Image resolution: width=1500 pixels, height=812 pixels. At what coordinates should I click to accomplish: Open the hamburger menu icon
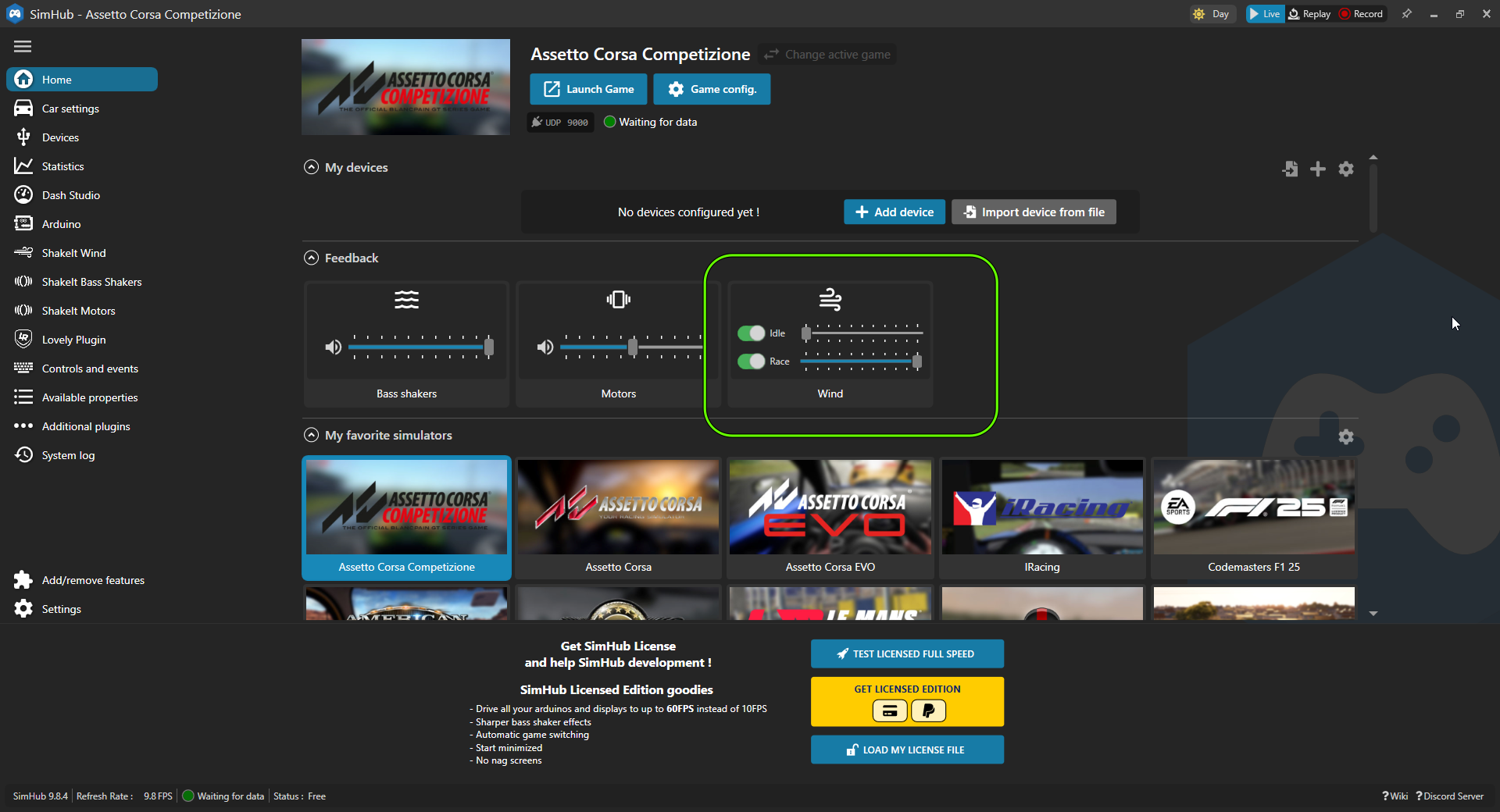coord(23,47)
